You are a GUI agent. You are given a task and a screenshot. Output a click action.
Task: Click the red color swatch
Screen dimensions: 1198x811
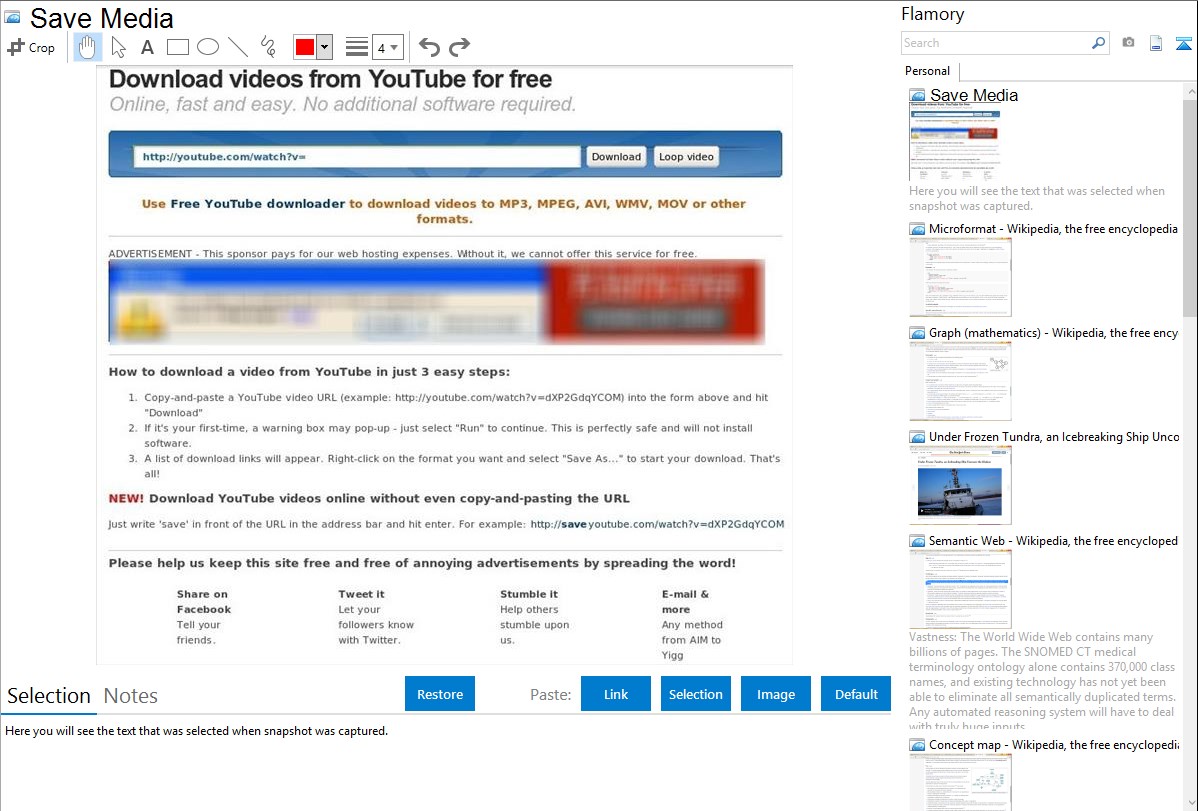click(305, 47)
